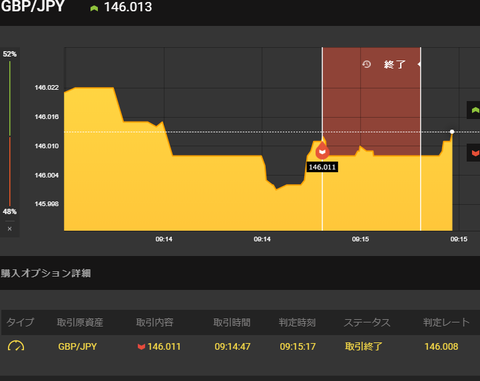This screenshot has width=480, height=381.
Task: Click the ステータス column header
Action: point(367,322)
